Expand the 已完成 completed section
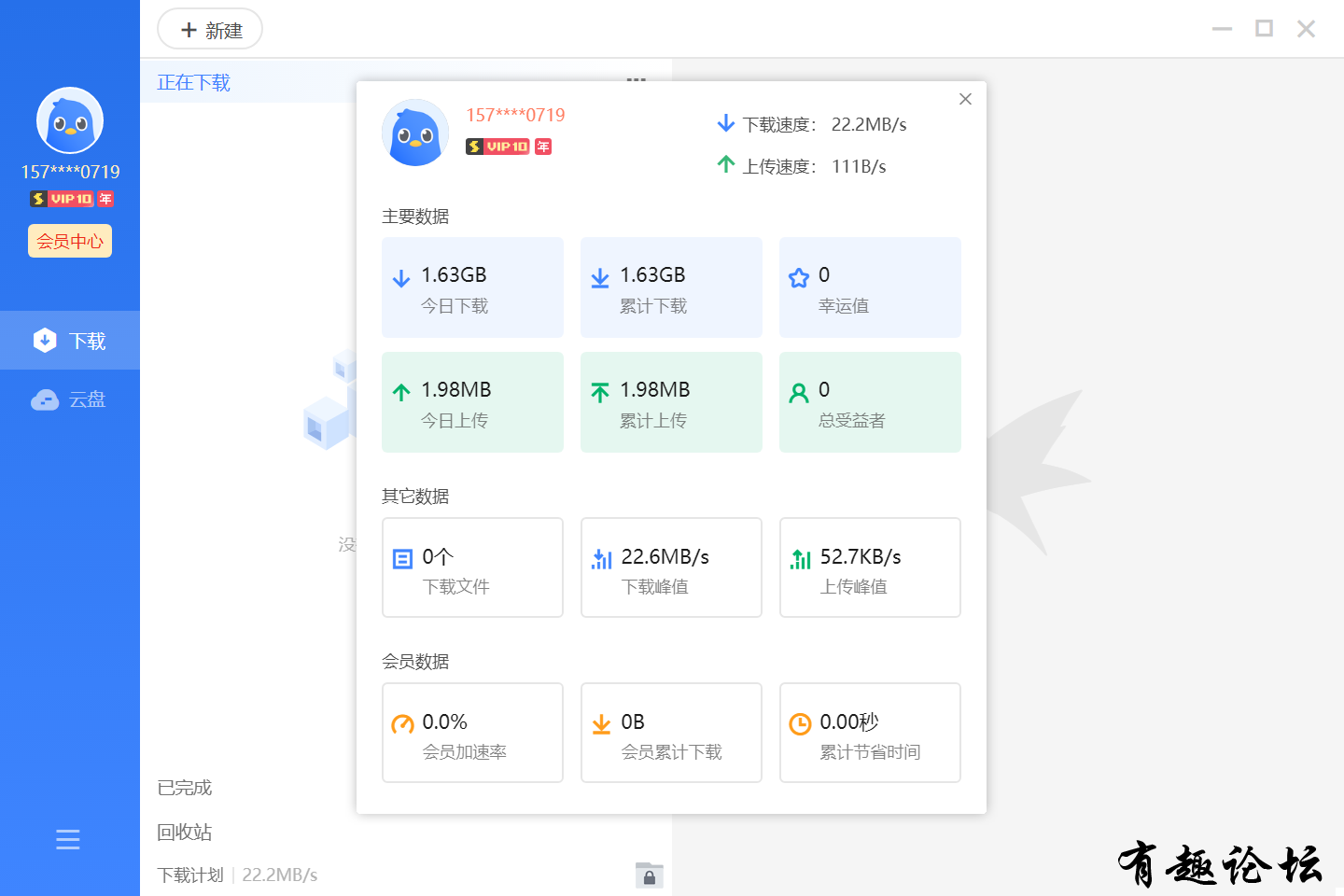 coord(185,788)
